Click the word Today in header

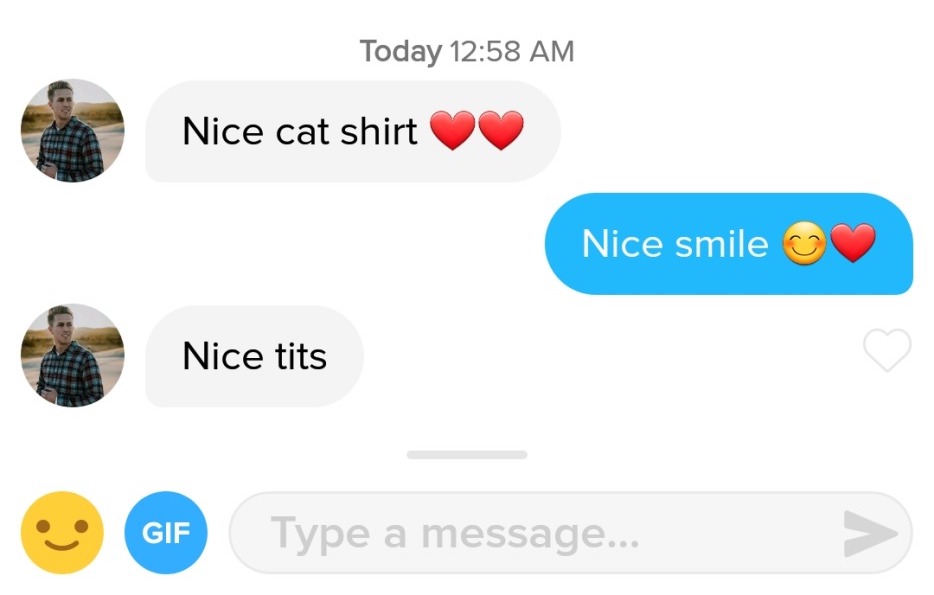401,52
